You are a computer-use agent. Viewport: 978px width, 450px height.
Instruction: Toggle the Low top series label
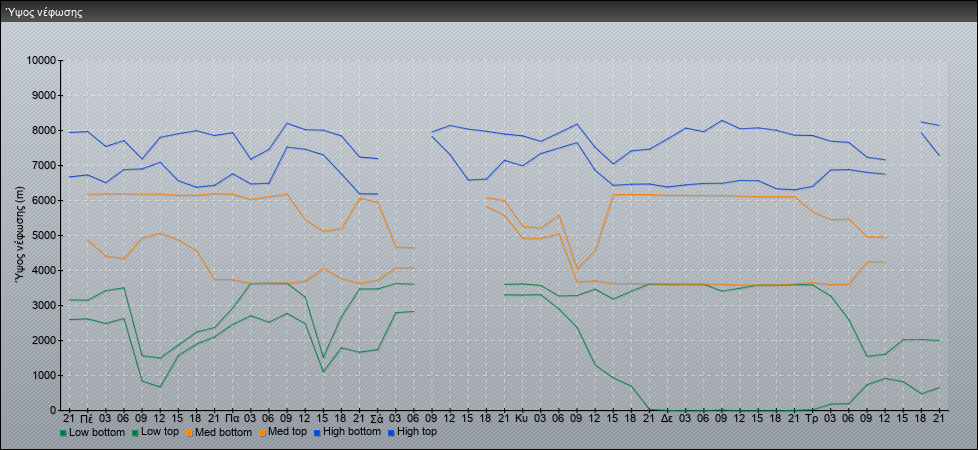[160, 433]
